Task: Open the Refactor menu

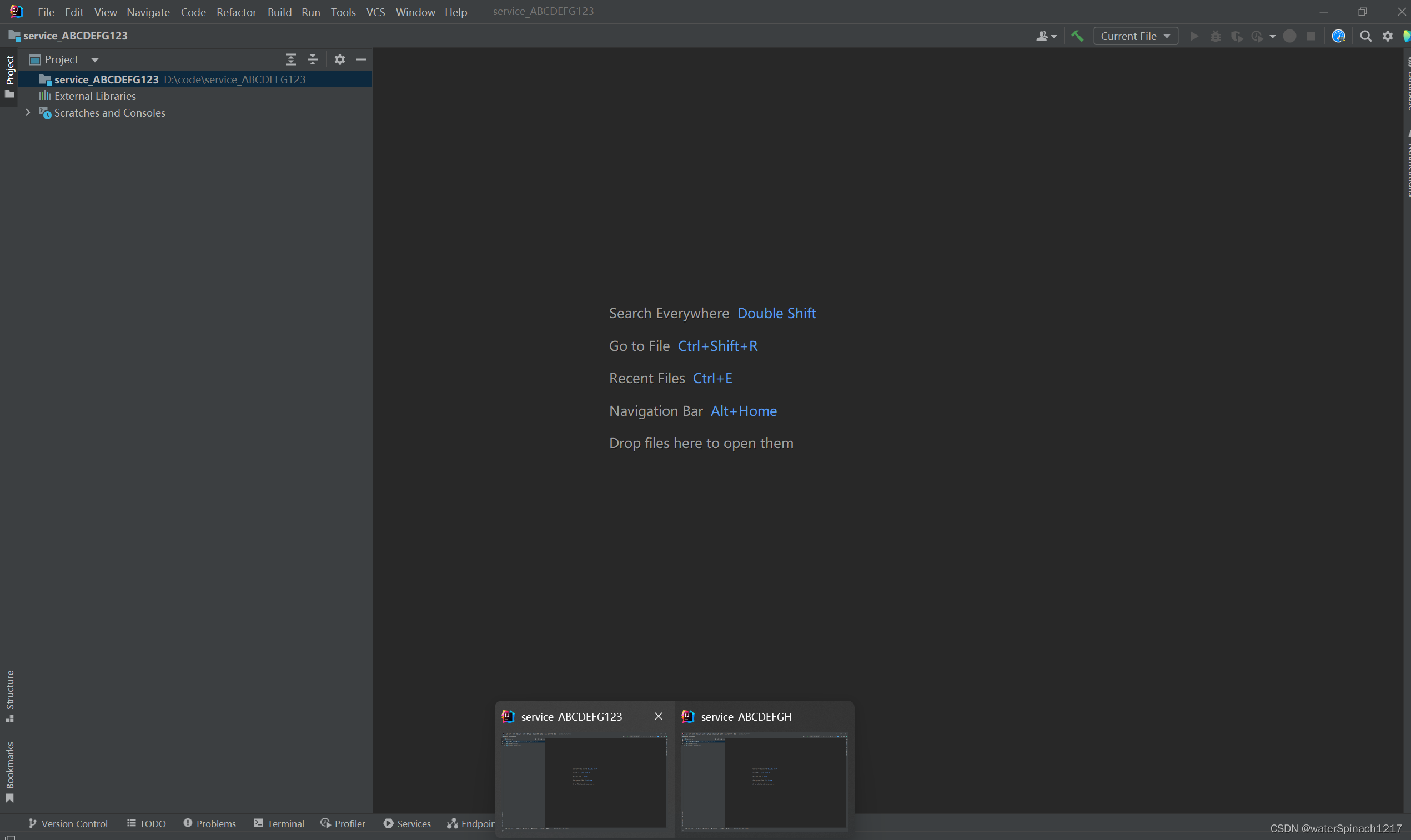Action: tap(236, 12)
